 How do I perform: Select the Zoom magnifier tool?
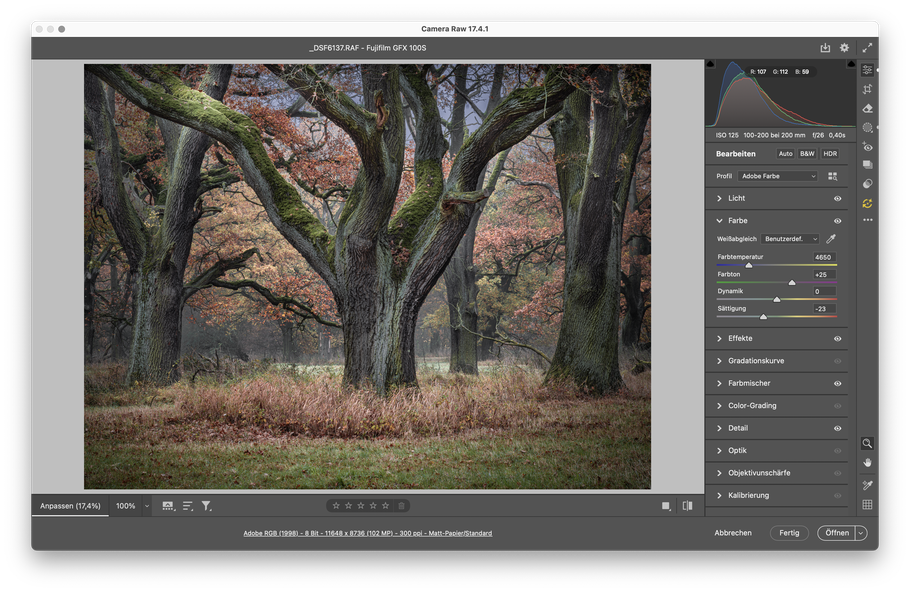coord(867,443)
